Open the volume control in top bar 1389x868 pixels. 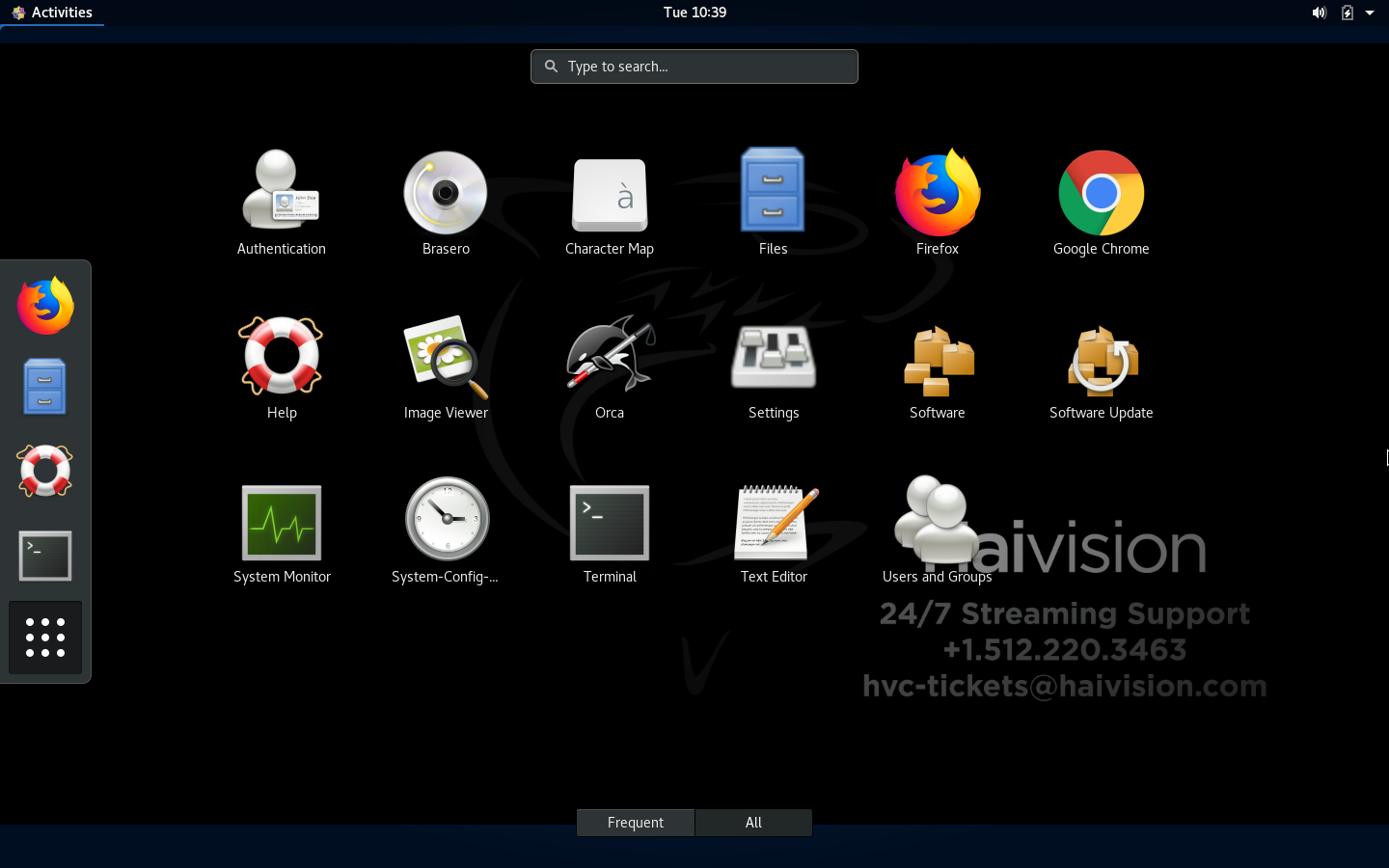pyautogui.click(x=1320, y=13)
